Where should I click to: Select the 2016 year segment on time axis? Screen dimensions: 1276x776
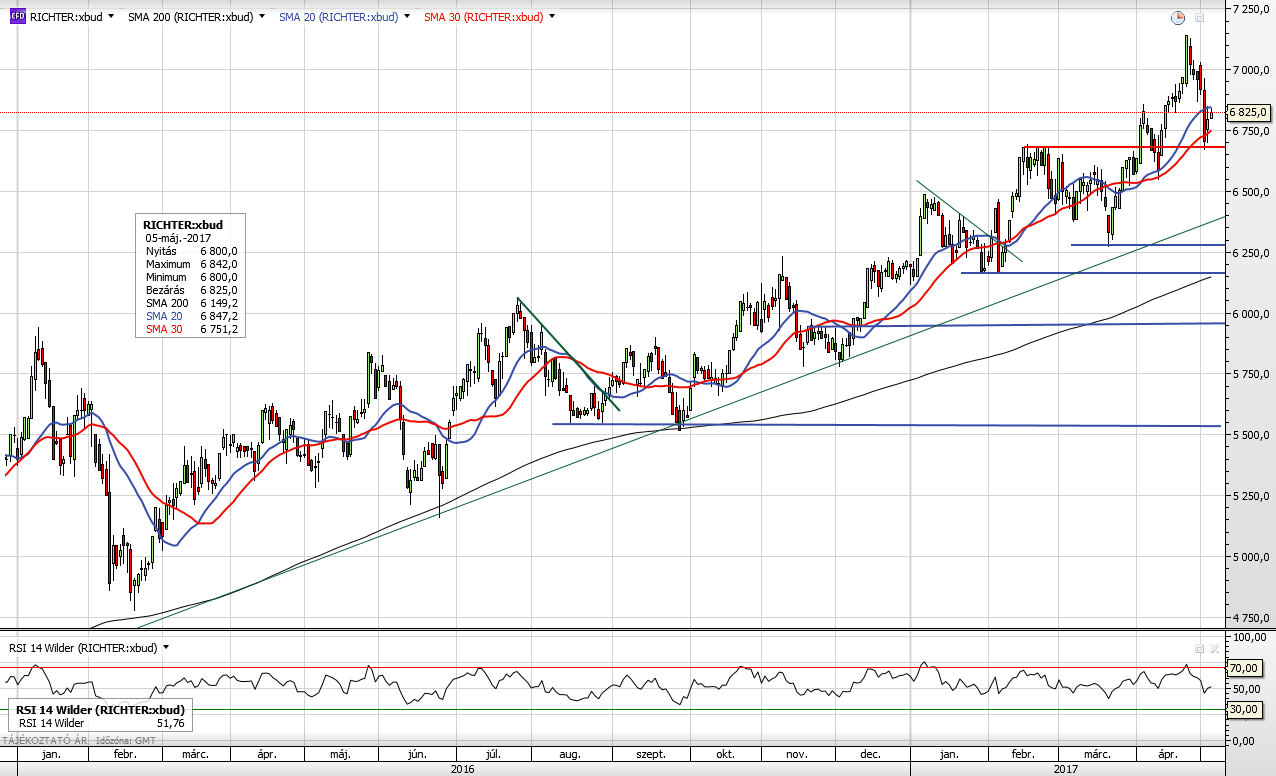pyautogui.click(x=462, y=769)
